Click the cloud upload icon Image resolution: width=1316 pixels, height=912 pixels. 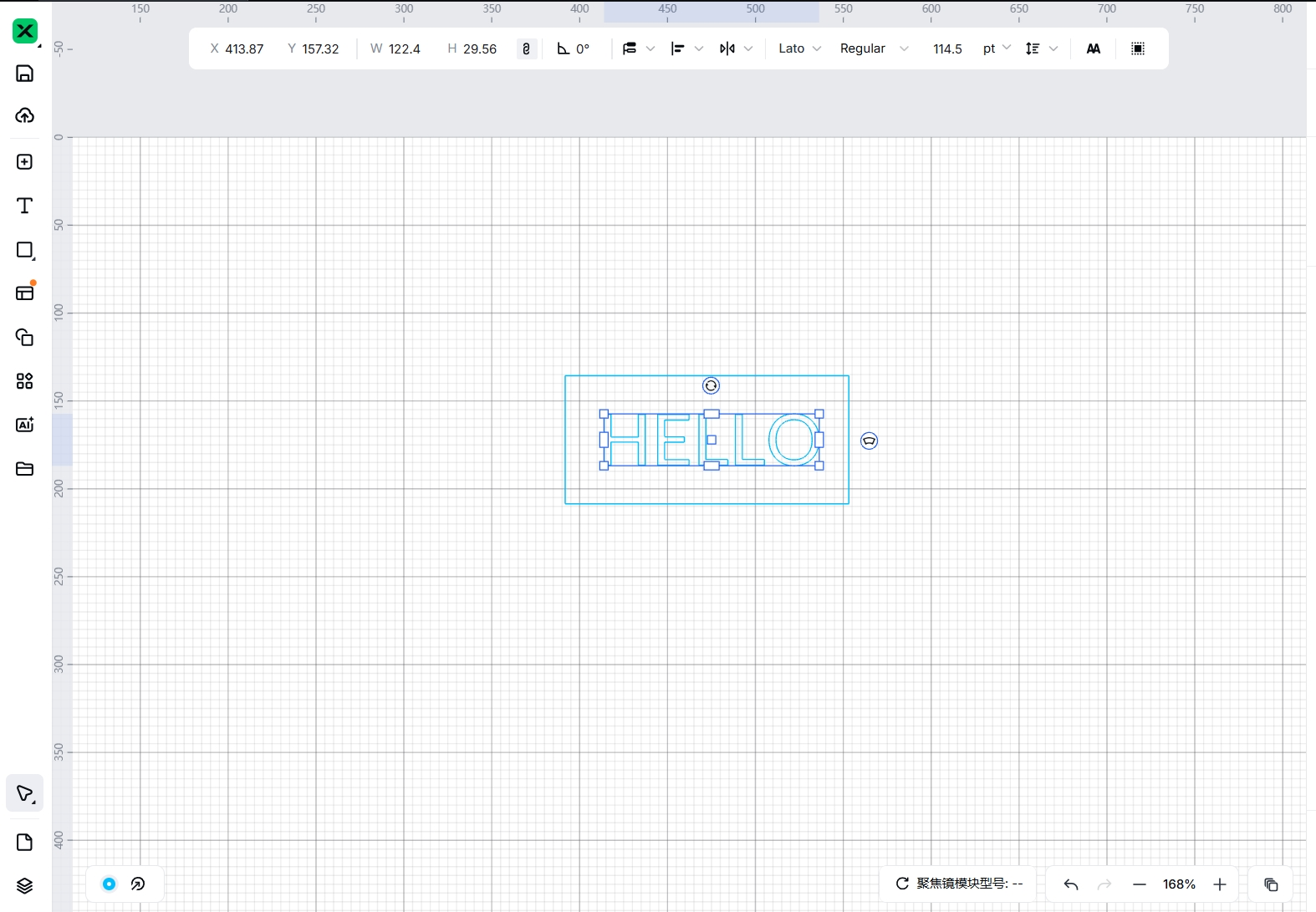(x=25, y=115)
